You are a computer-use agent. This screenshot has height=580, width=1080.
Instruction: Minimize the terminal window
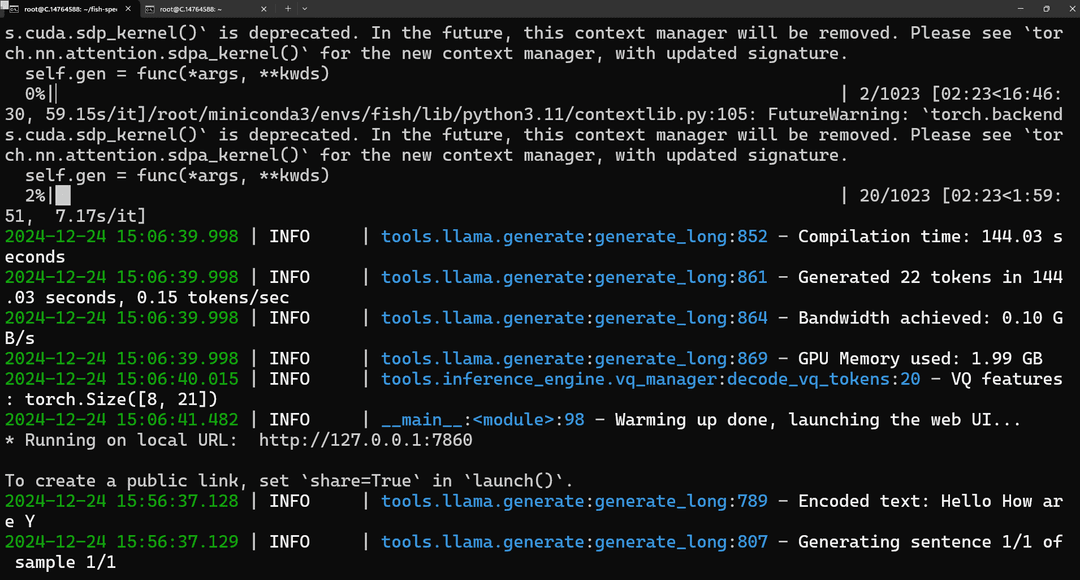[1021, 9]
